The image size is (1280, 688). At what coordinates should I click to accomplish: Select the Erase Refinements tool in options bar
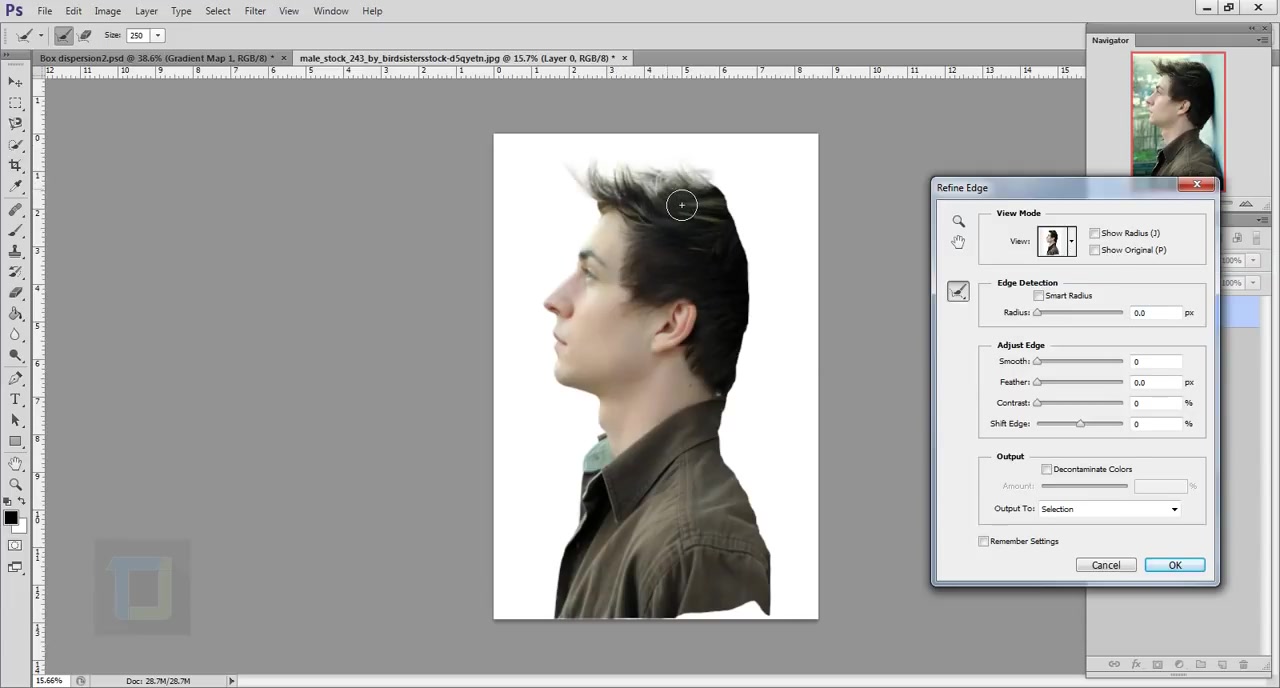[85, 35]
